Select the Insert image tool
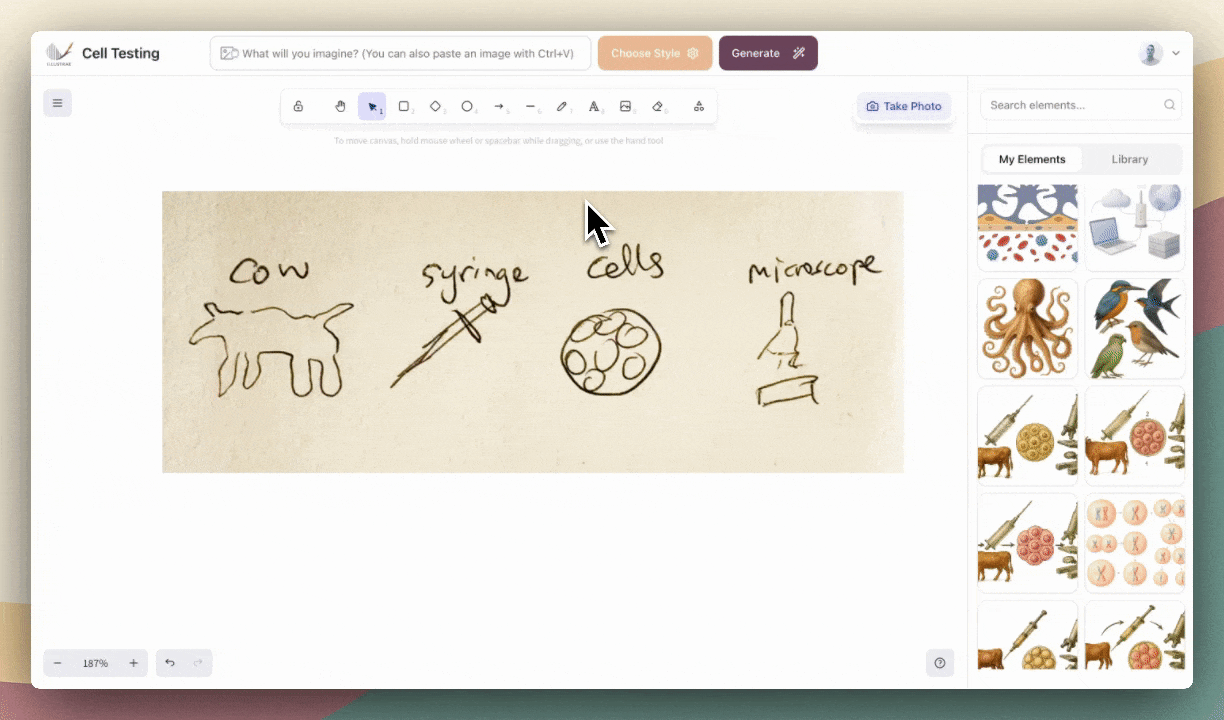 click(x=626, y=106)
